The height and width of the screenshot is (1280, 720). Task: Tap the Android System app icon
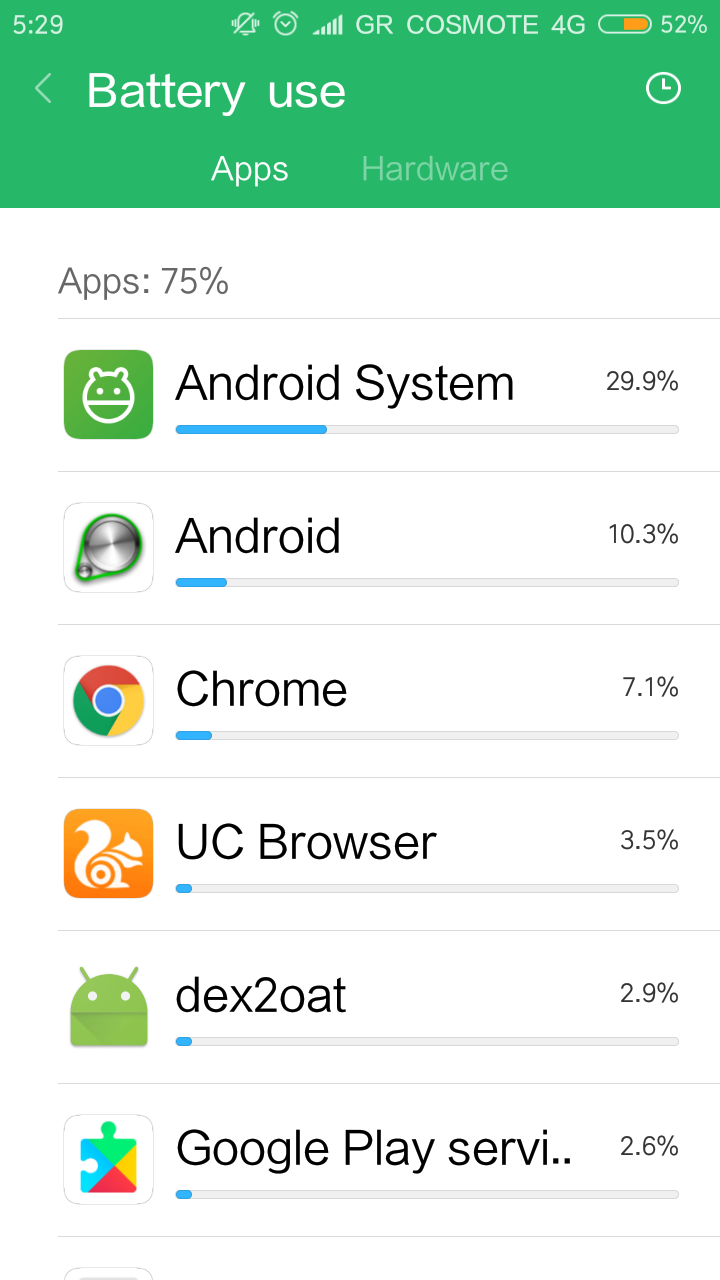pyautogui.click(x=108, y=394)
